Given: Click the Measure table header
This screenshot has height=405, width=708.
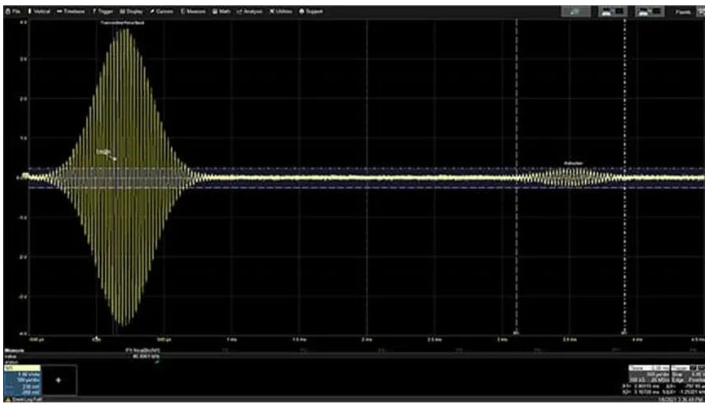Looking at the screenshot, I should 14,350.
